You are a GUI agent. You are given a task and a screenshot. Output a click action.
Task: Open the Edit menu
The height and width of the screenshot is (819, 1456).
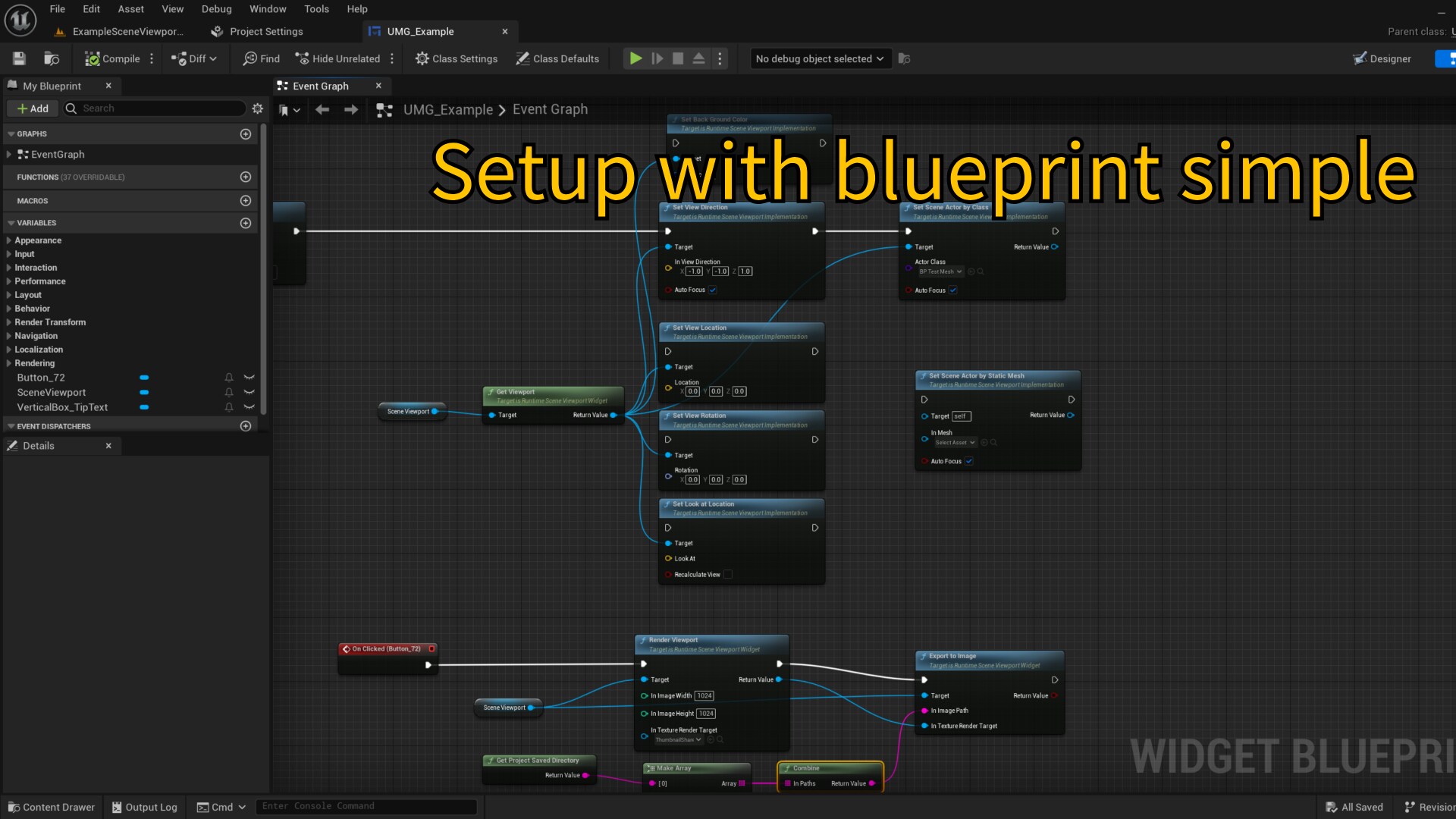[x=92, y=9]
